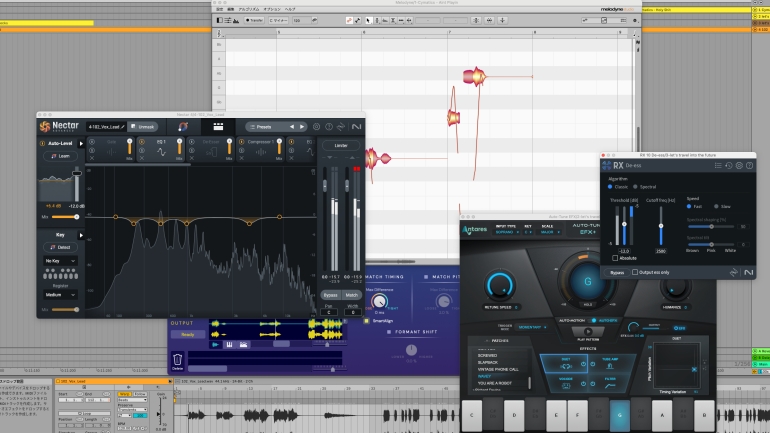The height and width of the screenshot is (433, 770).
Task: Expand Key panel arrow in Nectar
Action: [81, 235]
